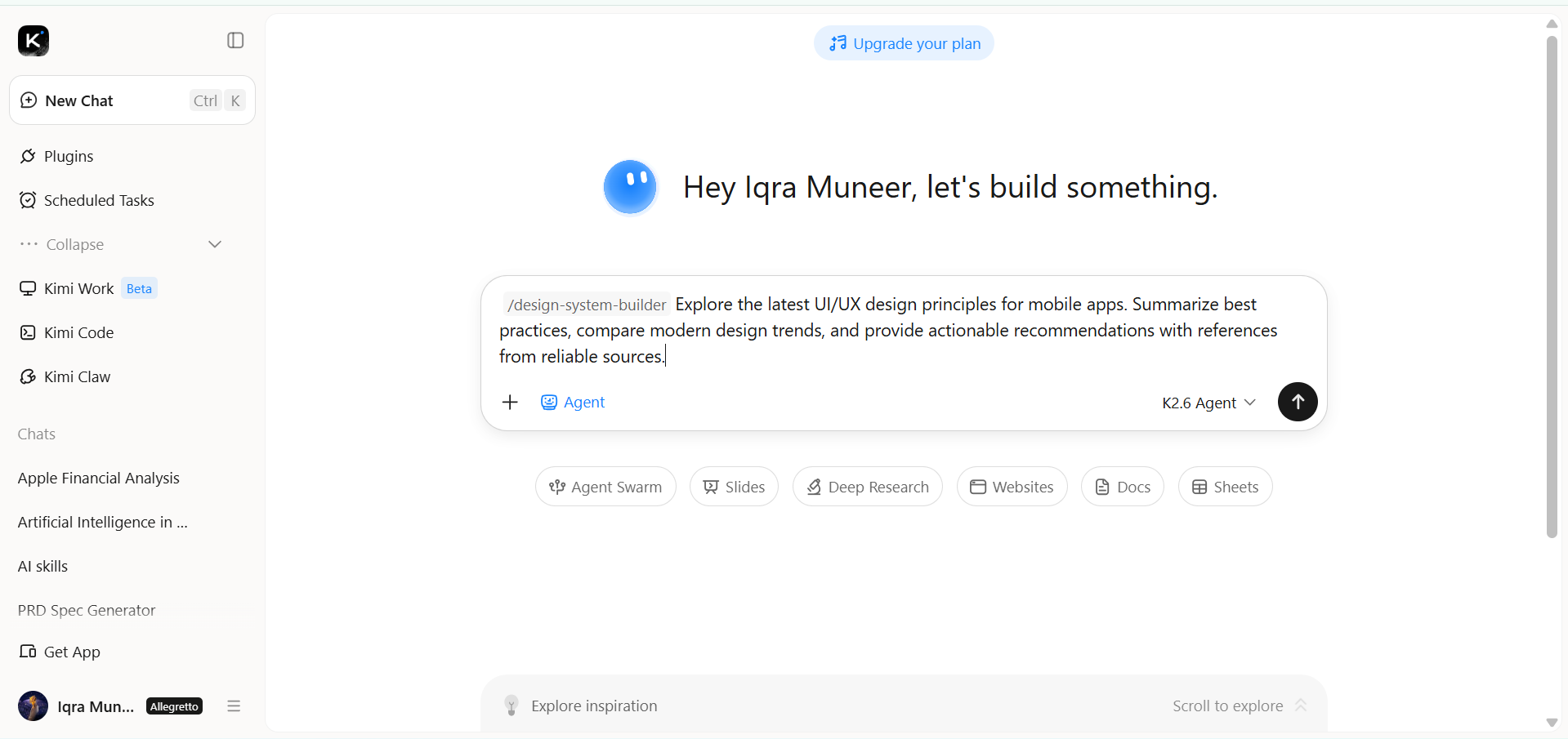1568x739 pixels.
Task: Click the Allegretto plan badge
Action: [x=174, y=706]
